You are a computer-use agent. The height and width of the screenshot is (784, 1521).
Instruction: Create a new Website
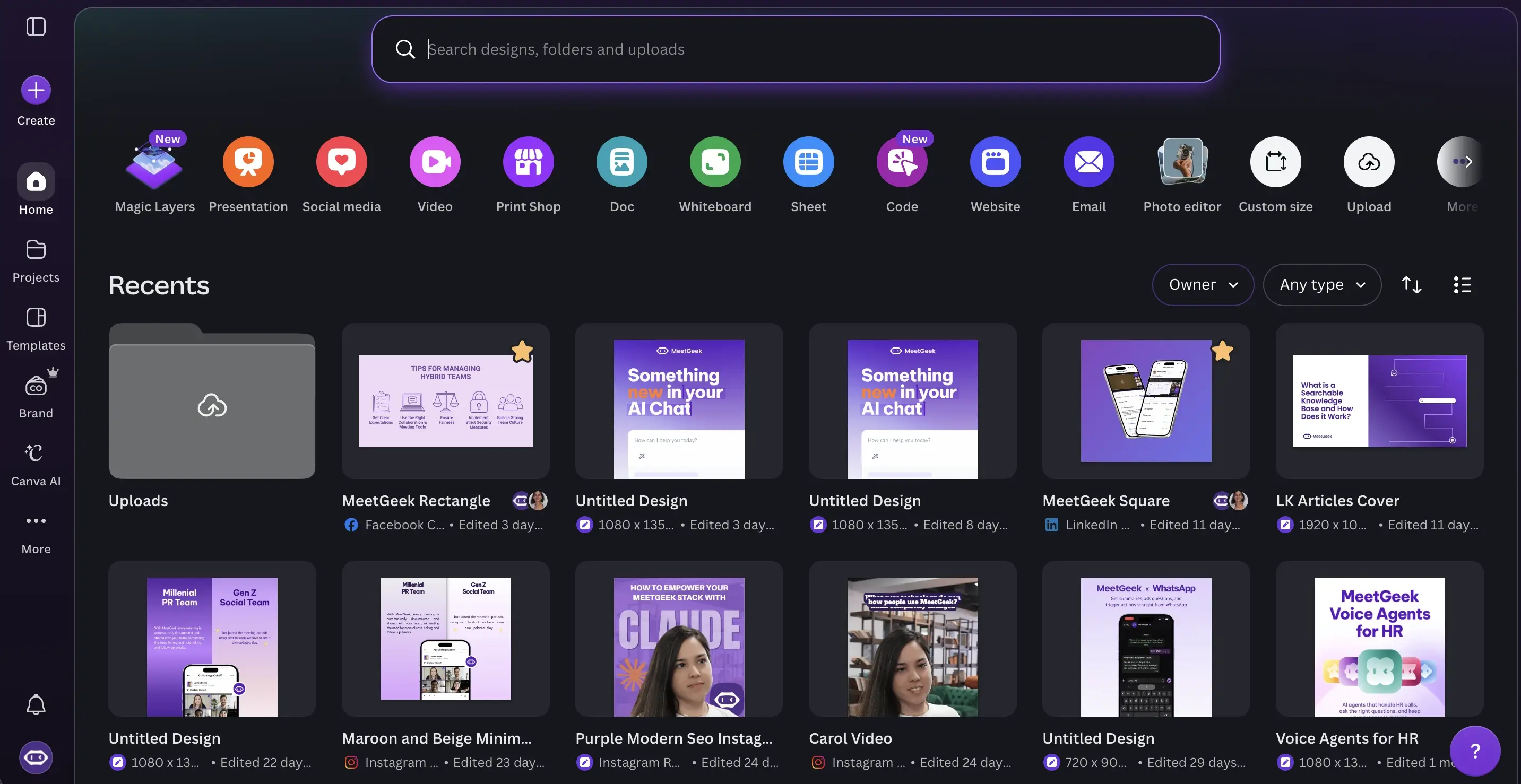coord(996,173)
